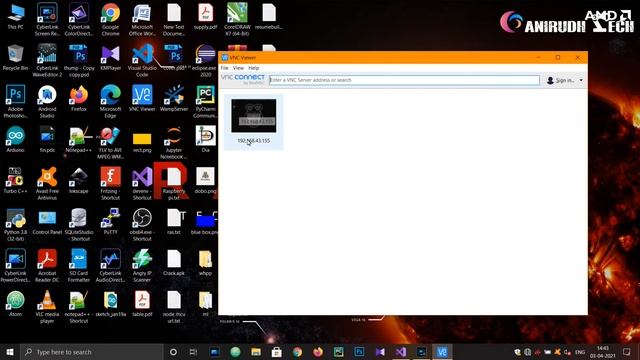Viewport: 640px width, 360px height.
Task: Open Microsoft Office Word desktop icon
Action: coord(142,20)
